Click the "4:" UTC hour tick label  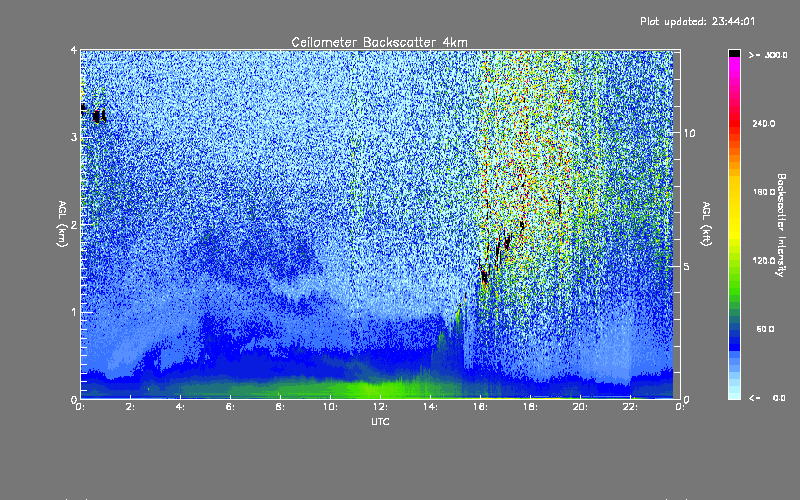(x=181, y=407)
